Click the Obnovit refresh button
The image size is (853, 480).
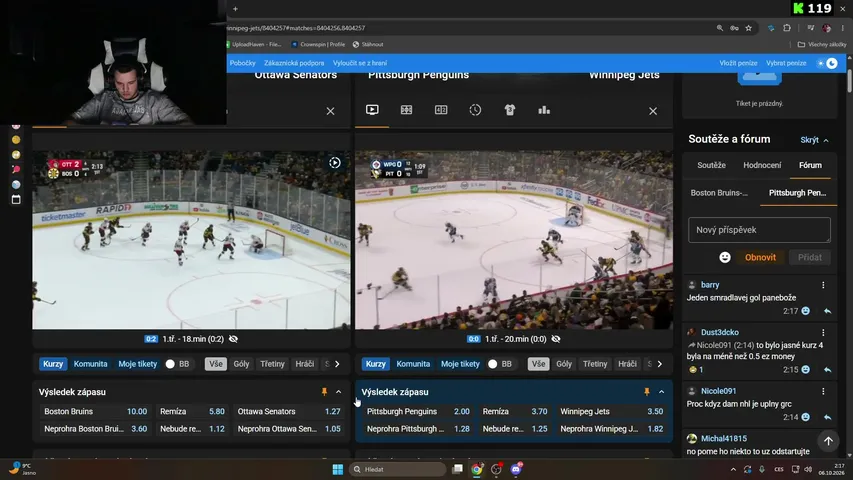(x=760, y=257)
